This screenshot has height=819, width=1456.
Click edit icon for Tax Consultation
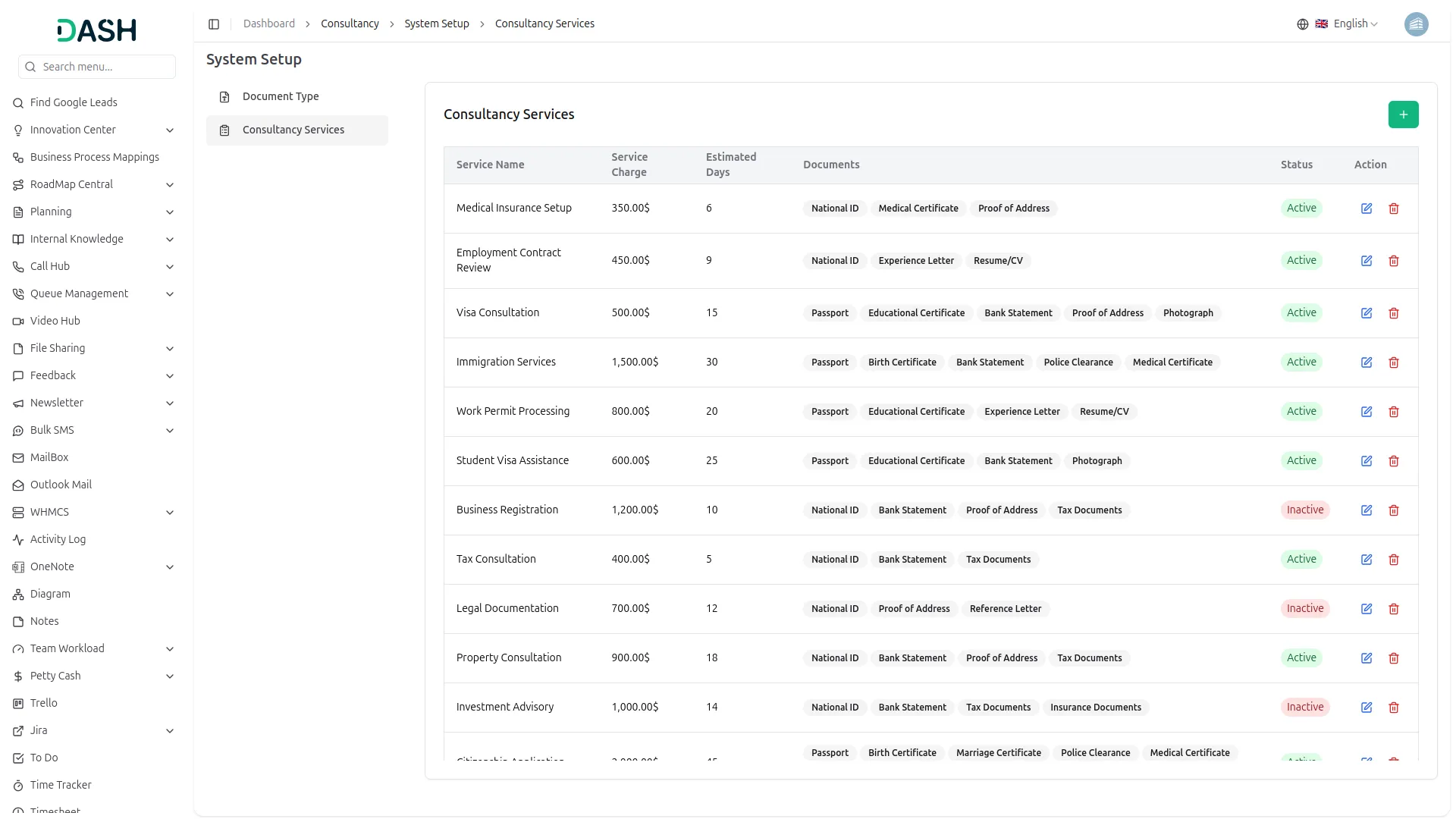click(1367, 560)
